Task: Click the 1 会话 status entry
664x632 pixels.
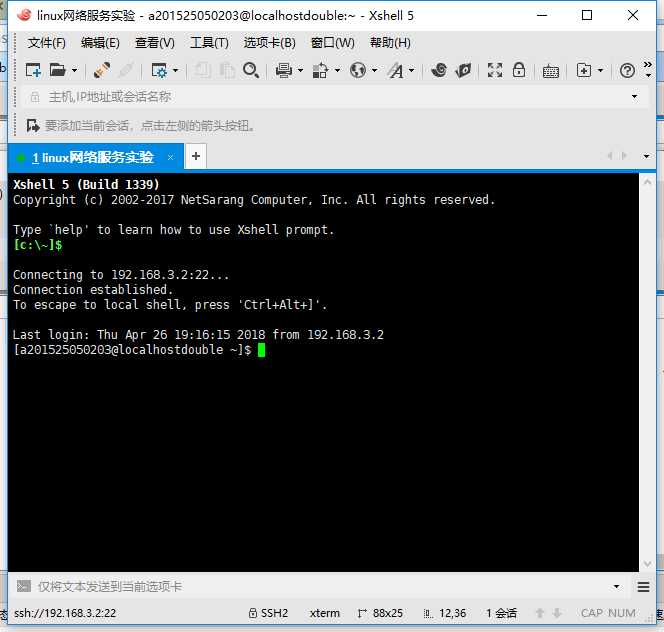Action: pyautogui.click(x=501, y=613)
